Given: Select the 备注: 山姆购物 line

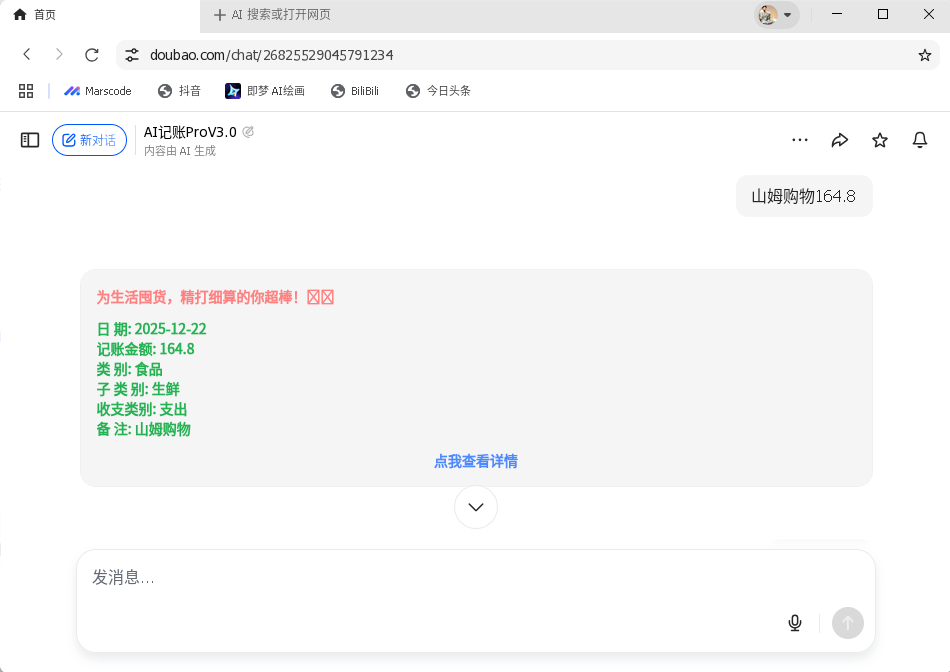Looking at the screenshot, I should click(144, 429).
